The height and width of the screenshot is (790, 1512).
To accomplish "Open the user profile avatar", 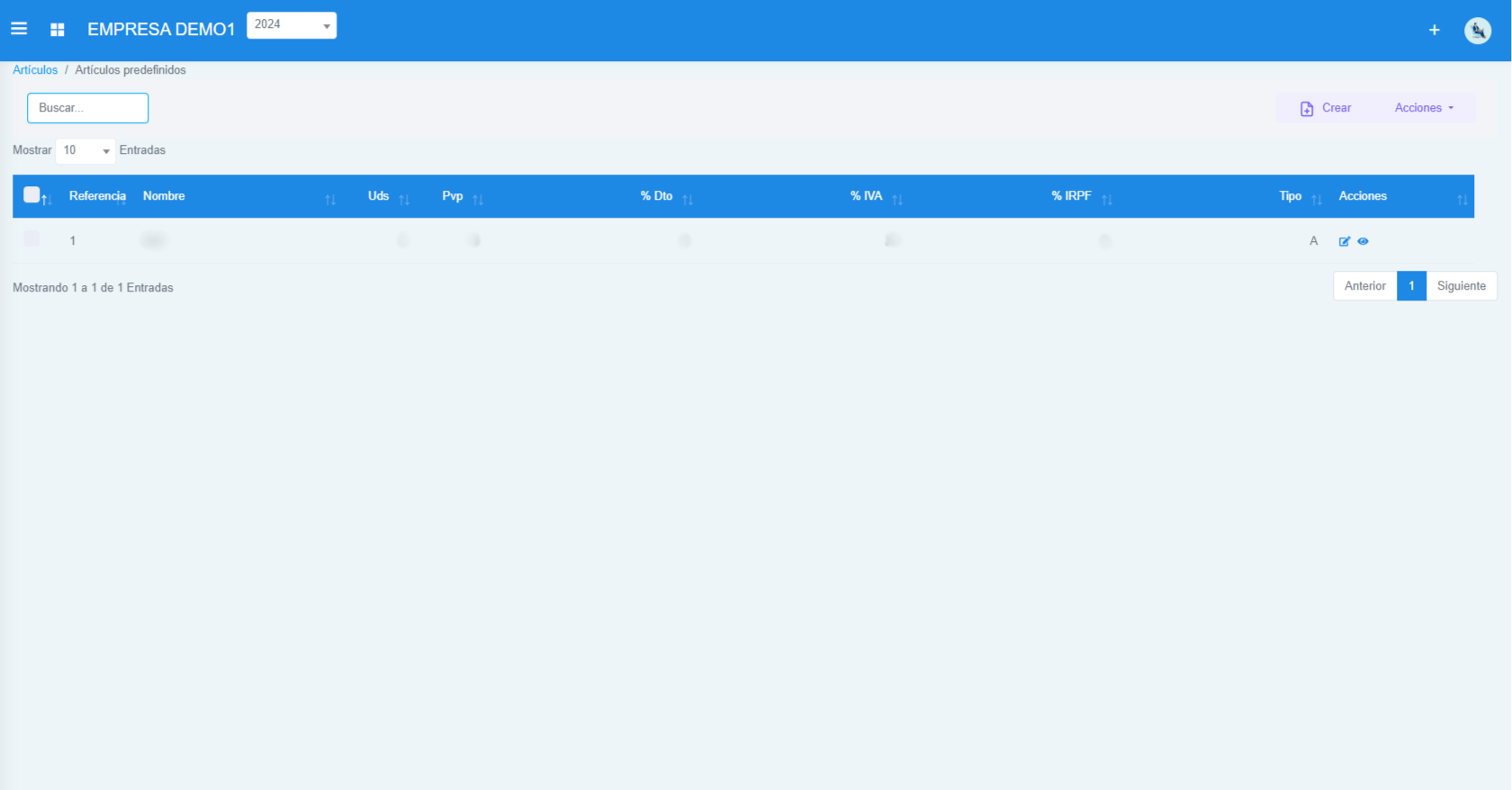I will (x=1477, y=31).
